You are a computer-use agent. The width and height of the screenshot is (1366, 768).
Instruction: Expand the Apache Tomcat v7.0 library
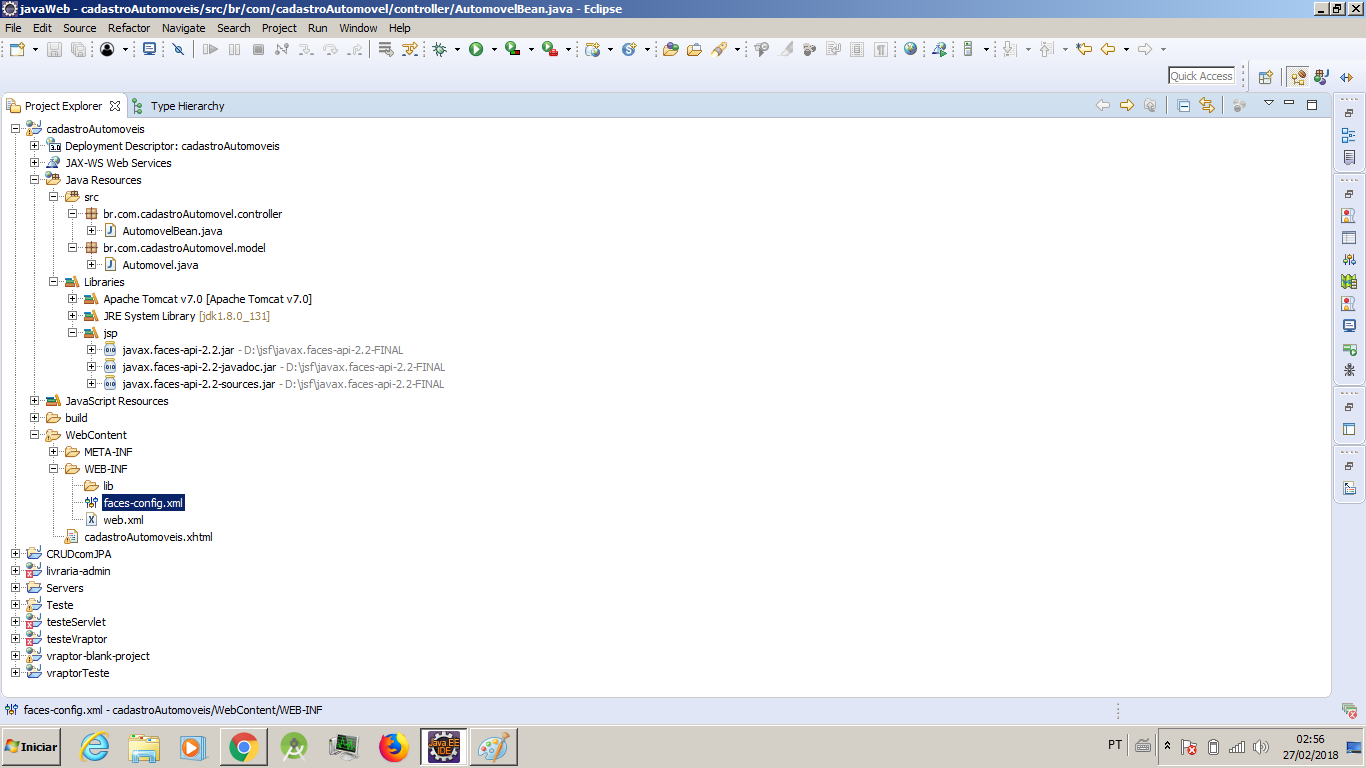(x=73, y=299)
